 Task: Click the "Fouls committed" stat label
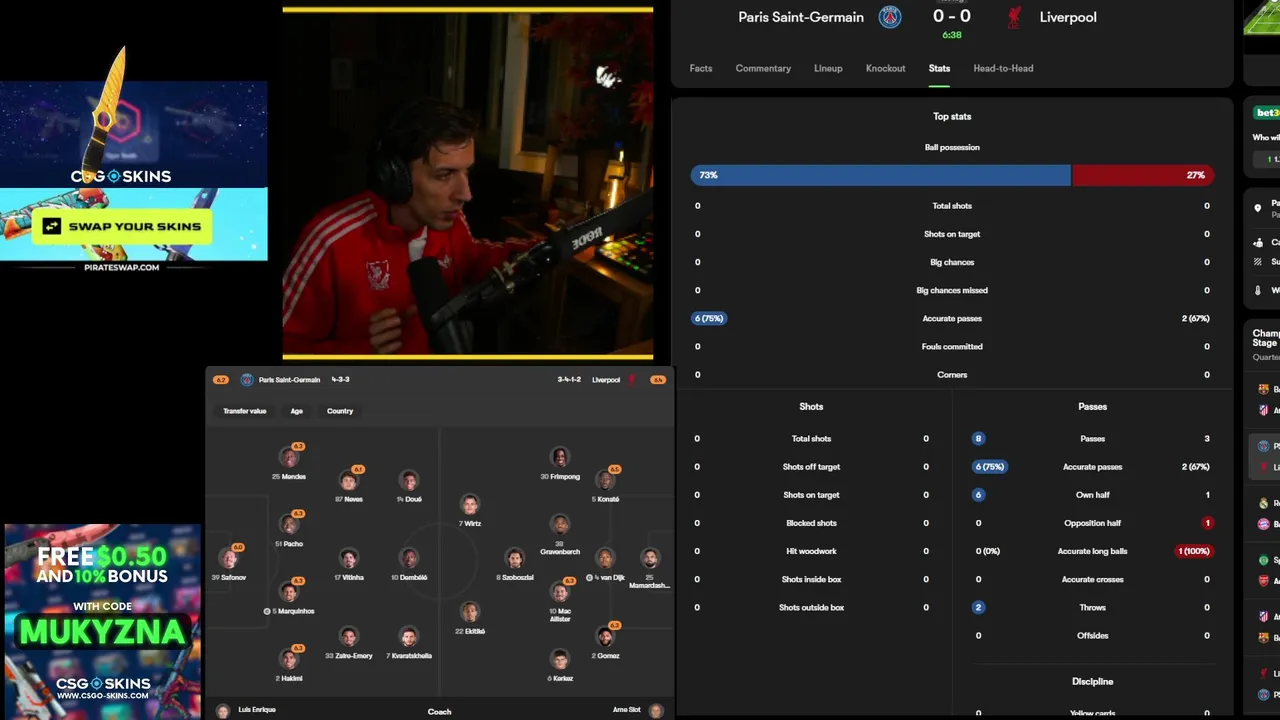click(x=952, y=346)
